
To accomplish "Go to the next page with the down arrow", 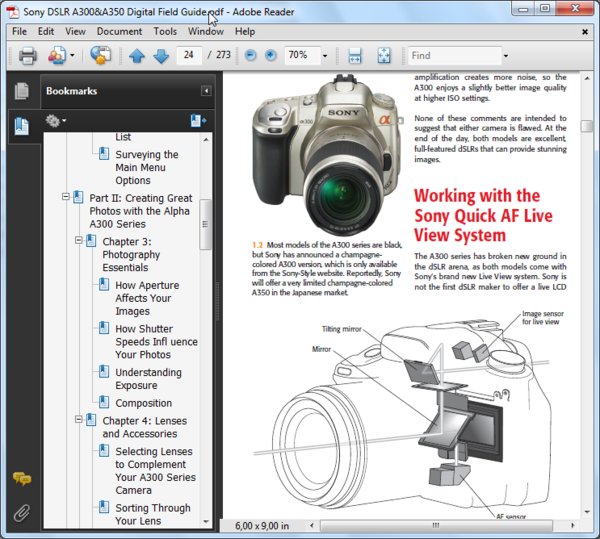I will [161, 55].
